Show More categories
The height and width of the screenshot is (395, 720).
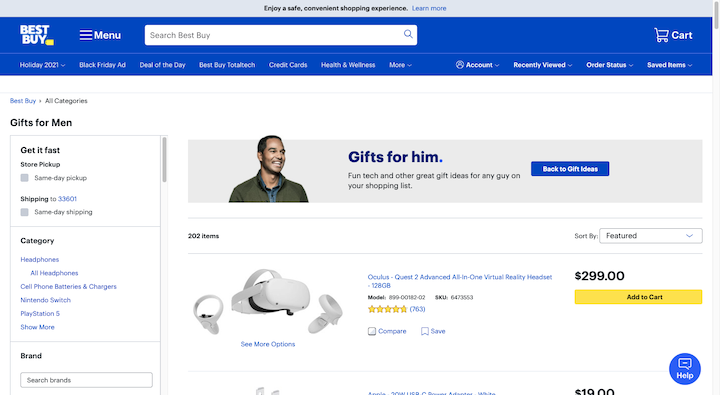coord(37,327)
